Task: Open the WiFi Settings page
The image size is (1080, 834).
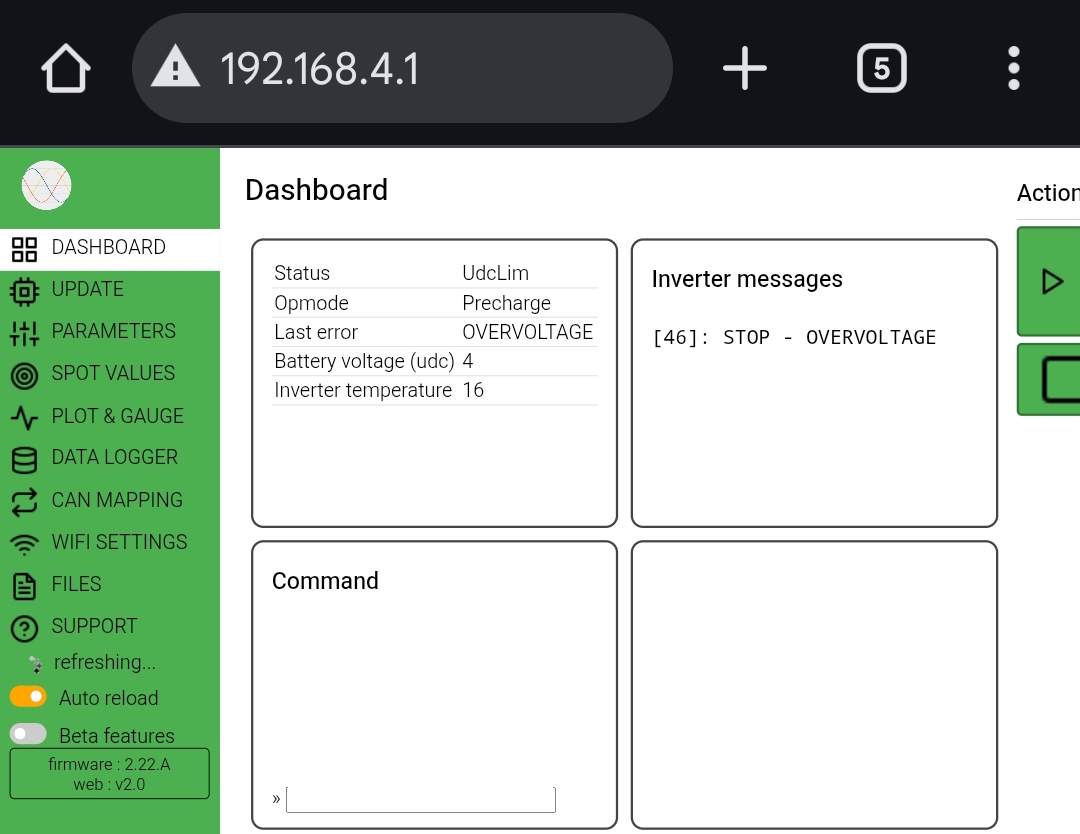Action: pos(118,542)
